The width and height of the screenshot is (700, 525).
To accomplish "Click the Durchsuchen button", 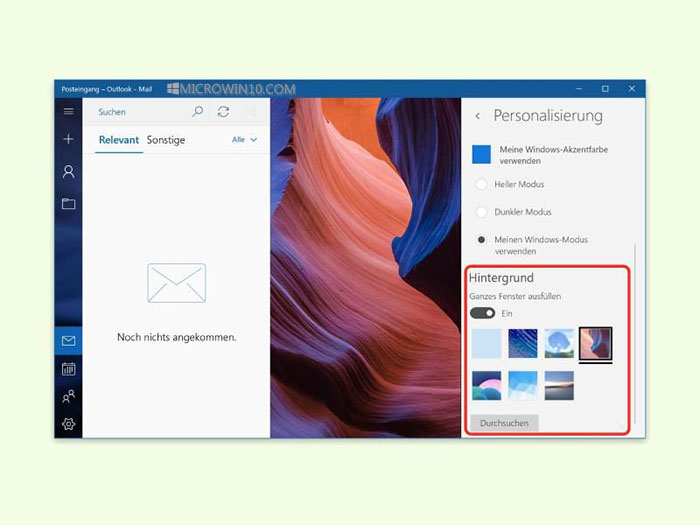I will point(504,423).
